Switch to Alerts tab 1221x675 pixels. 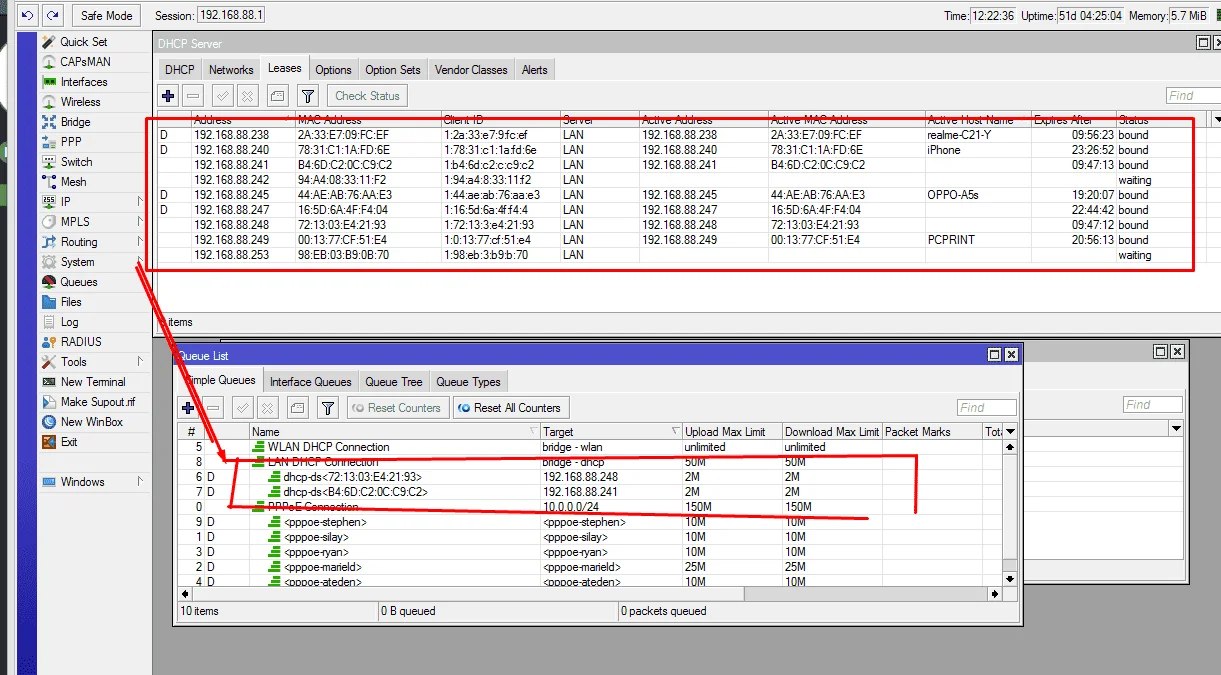point(535,70)
